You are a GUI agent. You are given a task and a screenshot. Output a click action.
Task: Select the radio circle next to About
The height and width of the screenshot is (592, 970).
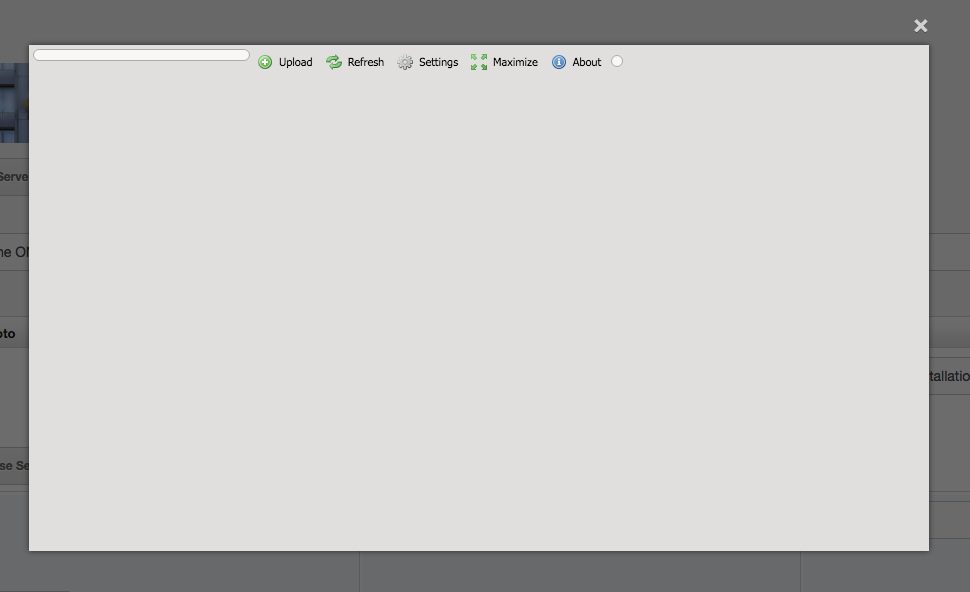(x=617, y=61)
